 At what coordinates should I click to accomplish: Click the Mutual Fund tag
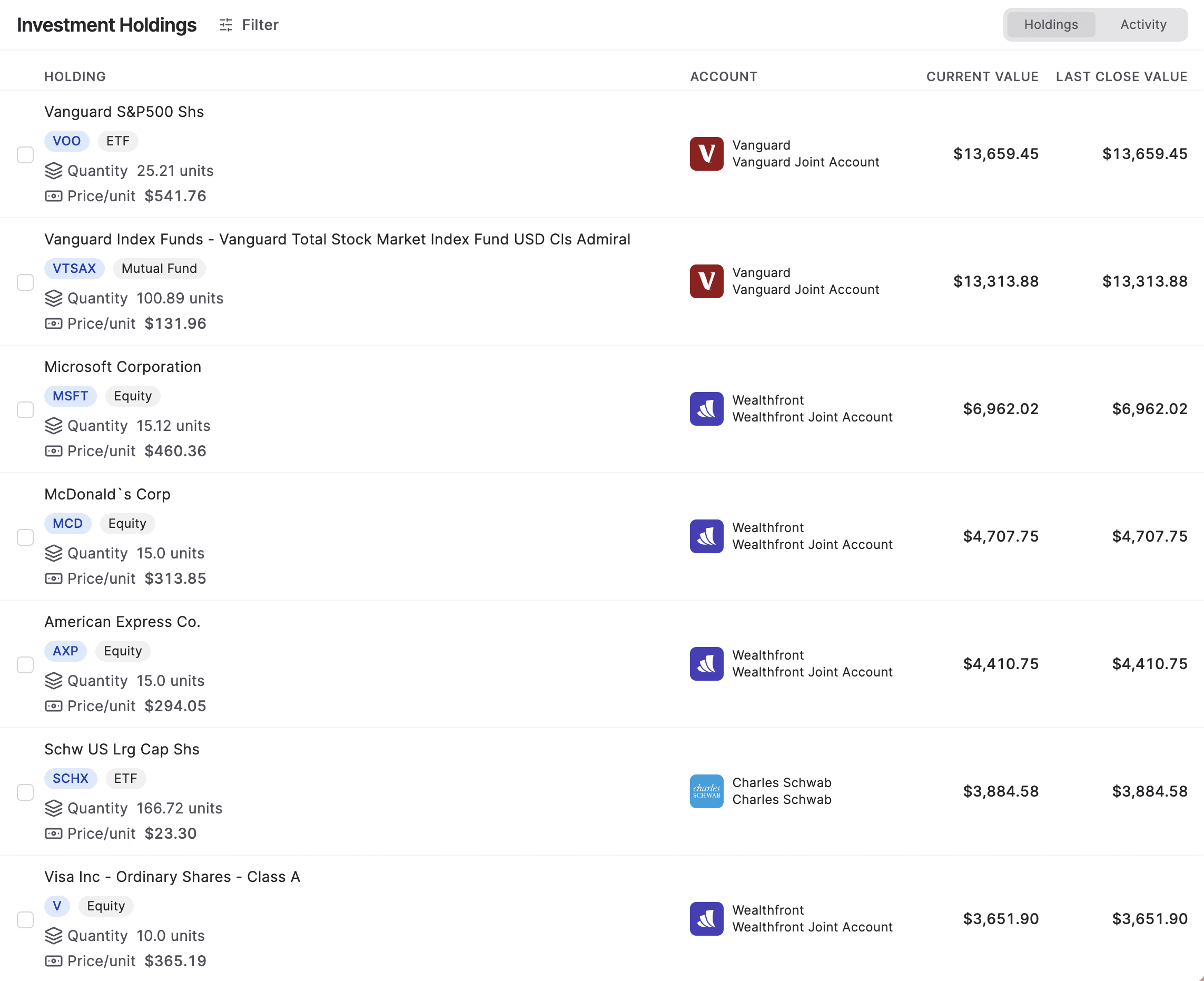(x=160, y=268)
